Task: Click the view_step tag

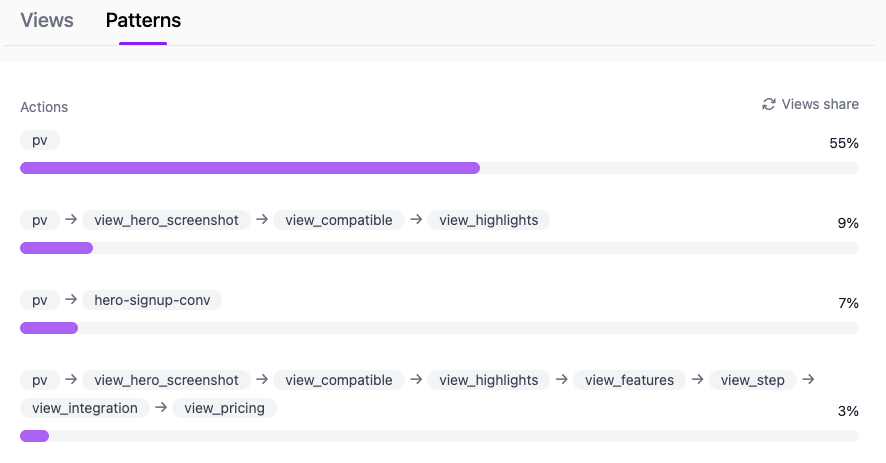Action: 753,380
